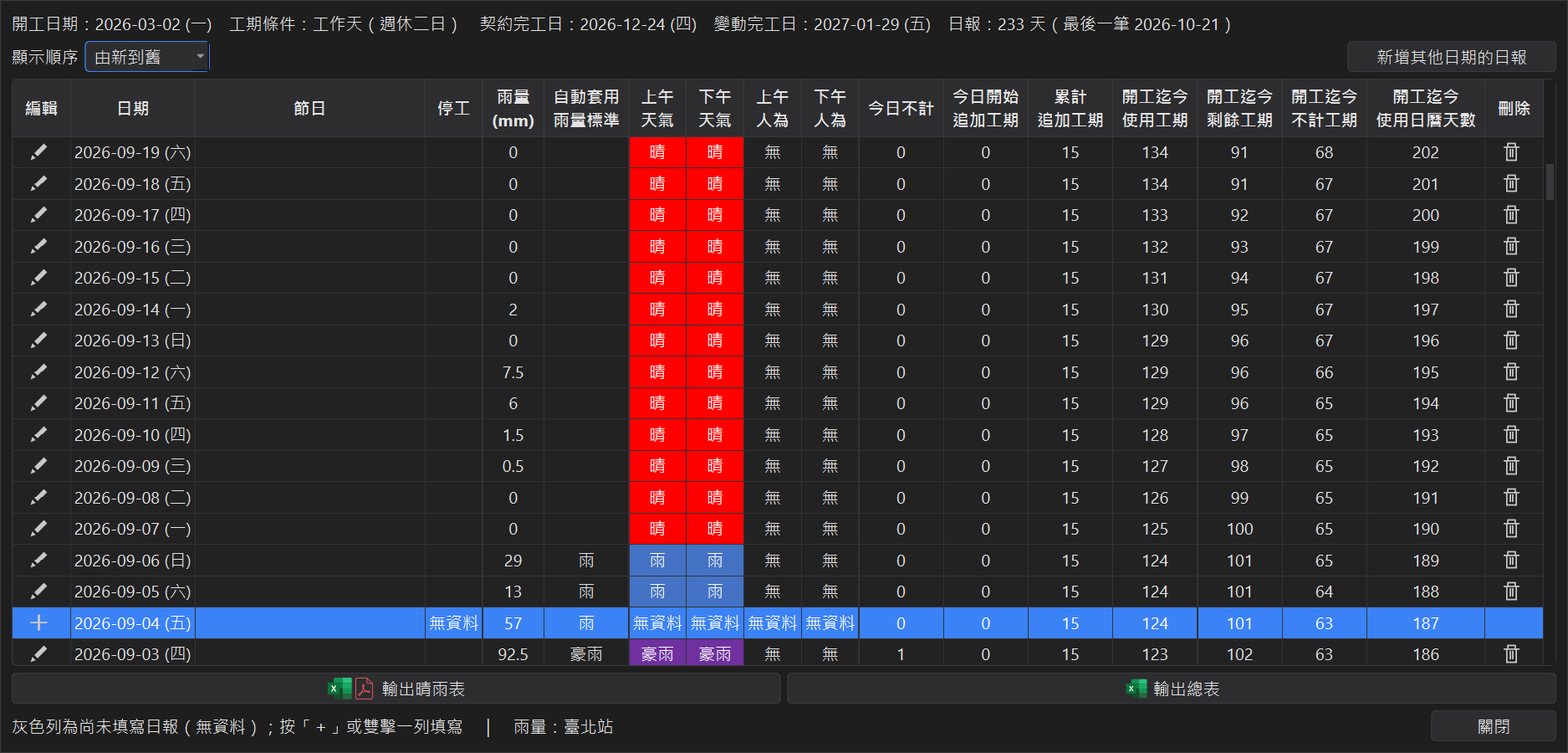Screen dimensions: 1568x753
Task: Delete the 2026-09-16 row
Action: (1511, 247)
